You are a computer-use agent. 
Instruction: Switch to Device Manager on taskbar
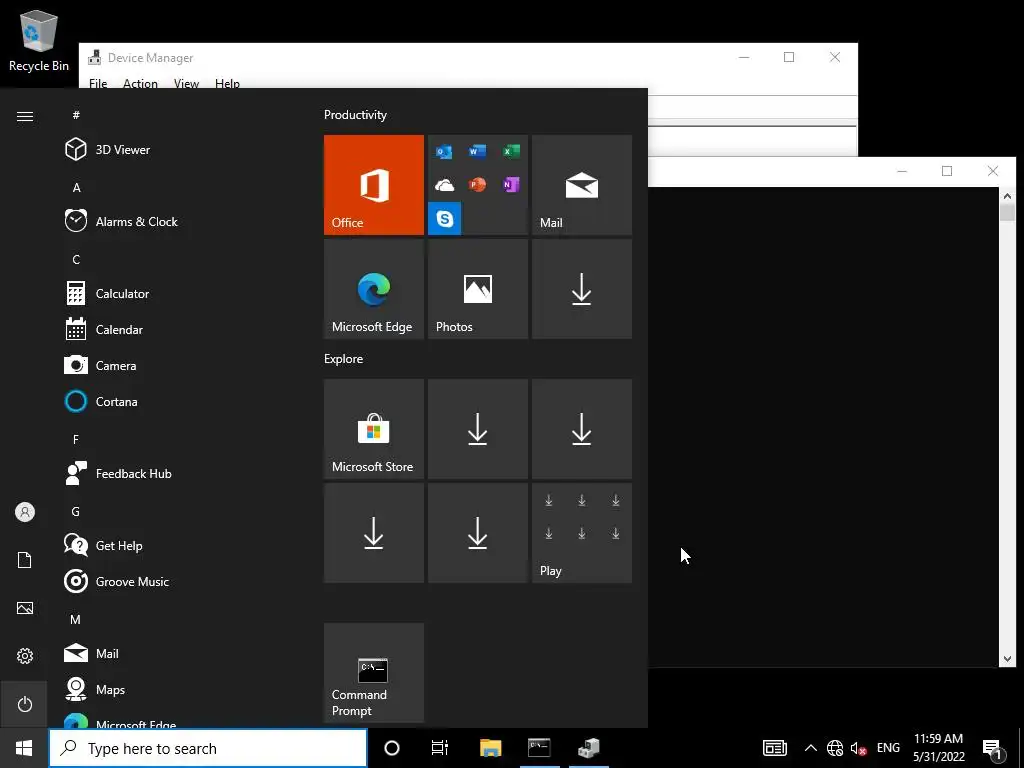coord(589,748)
